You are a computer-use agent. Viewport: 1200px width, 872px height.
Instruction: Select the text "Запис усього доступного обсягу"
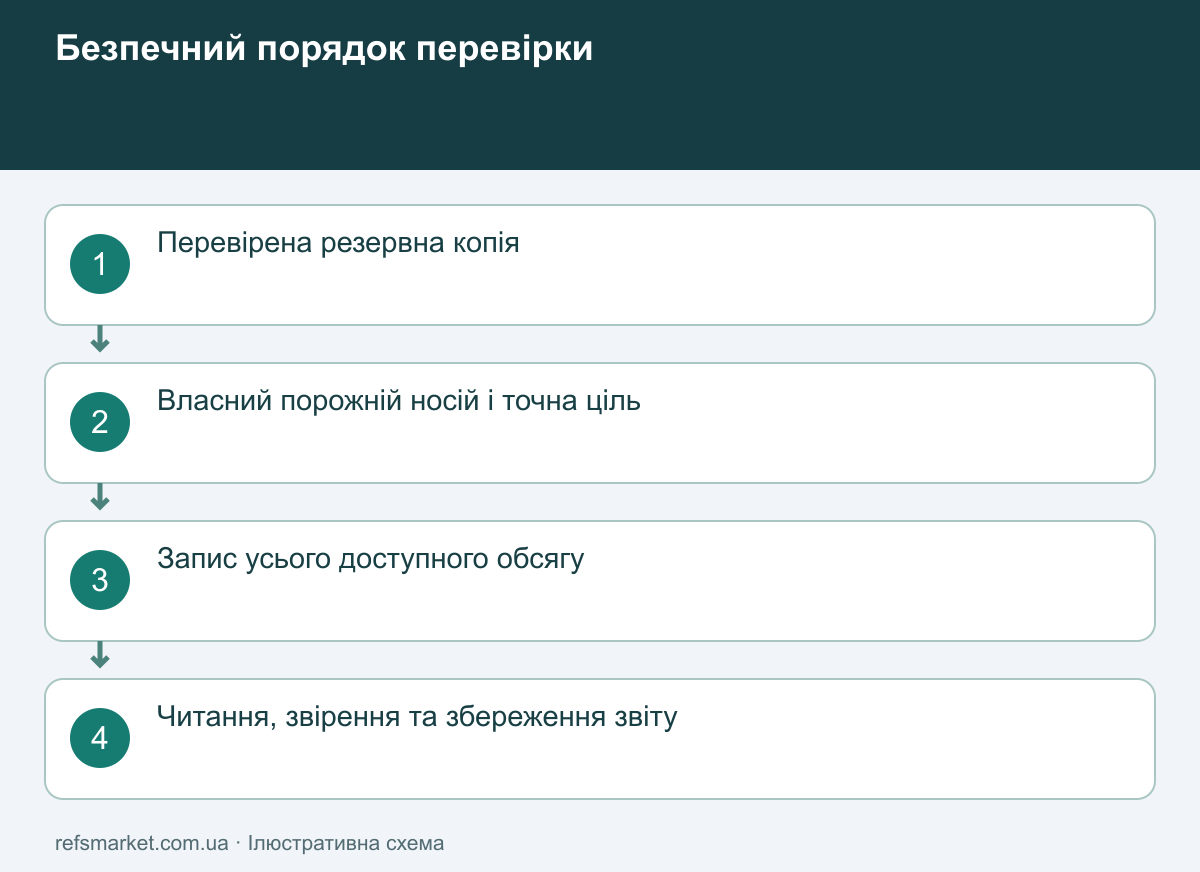pos(371,559)
